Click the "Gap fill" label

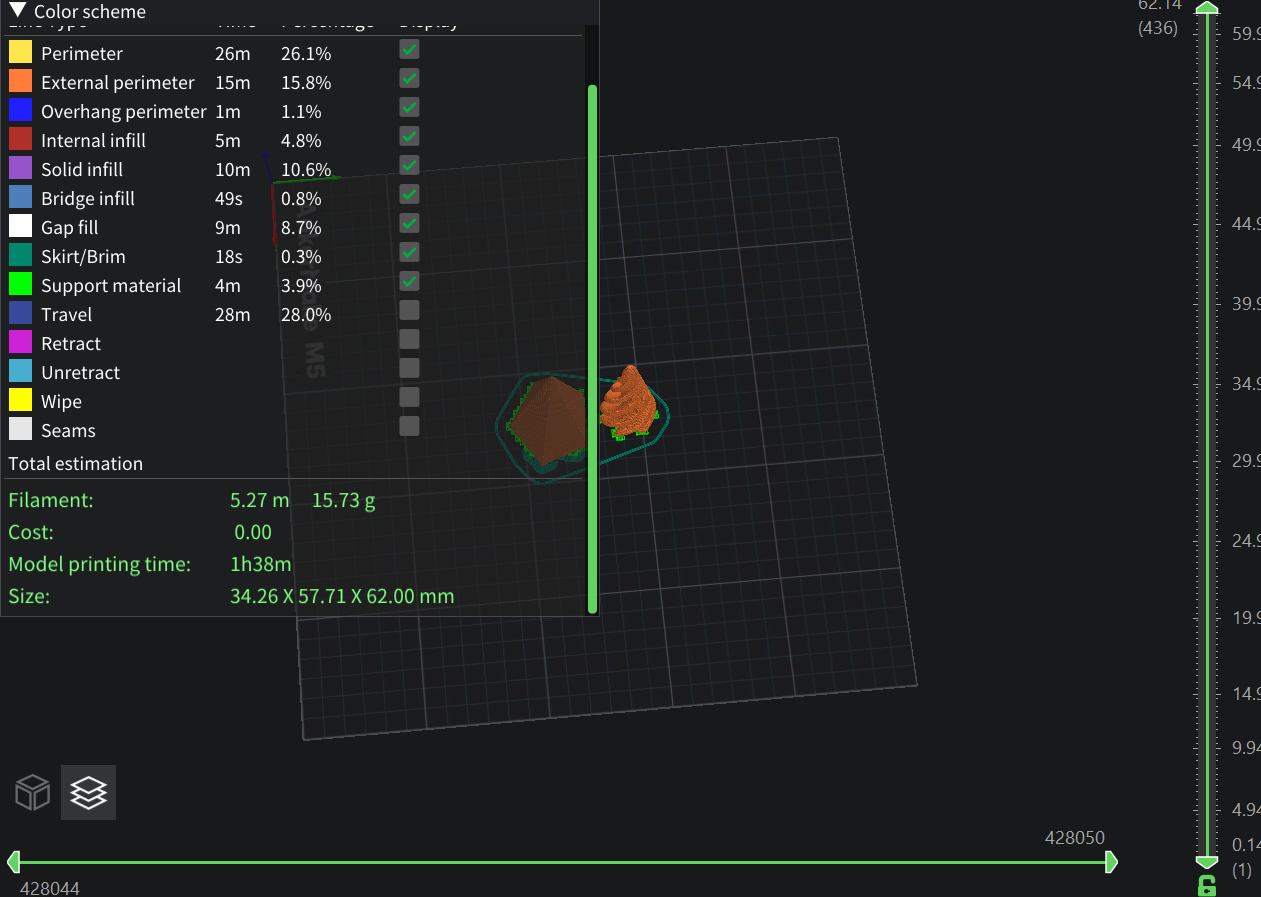70,228
